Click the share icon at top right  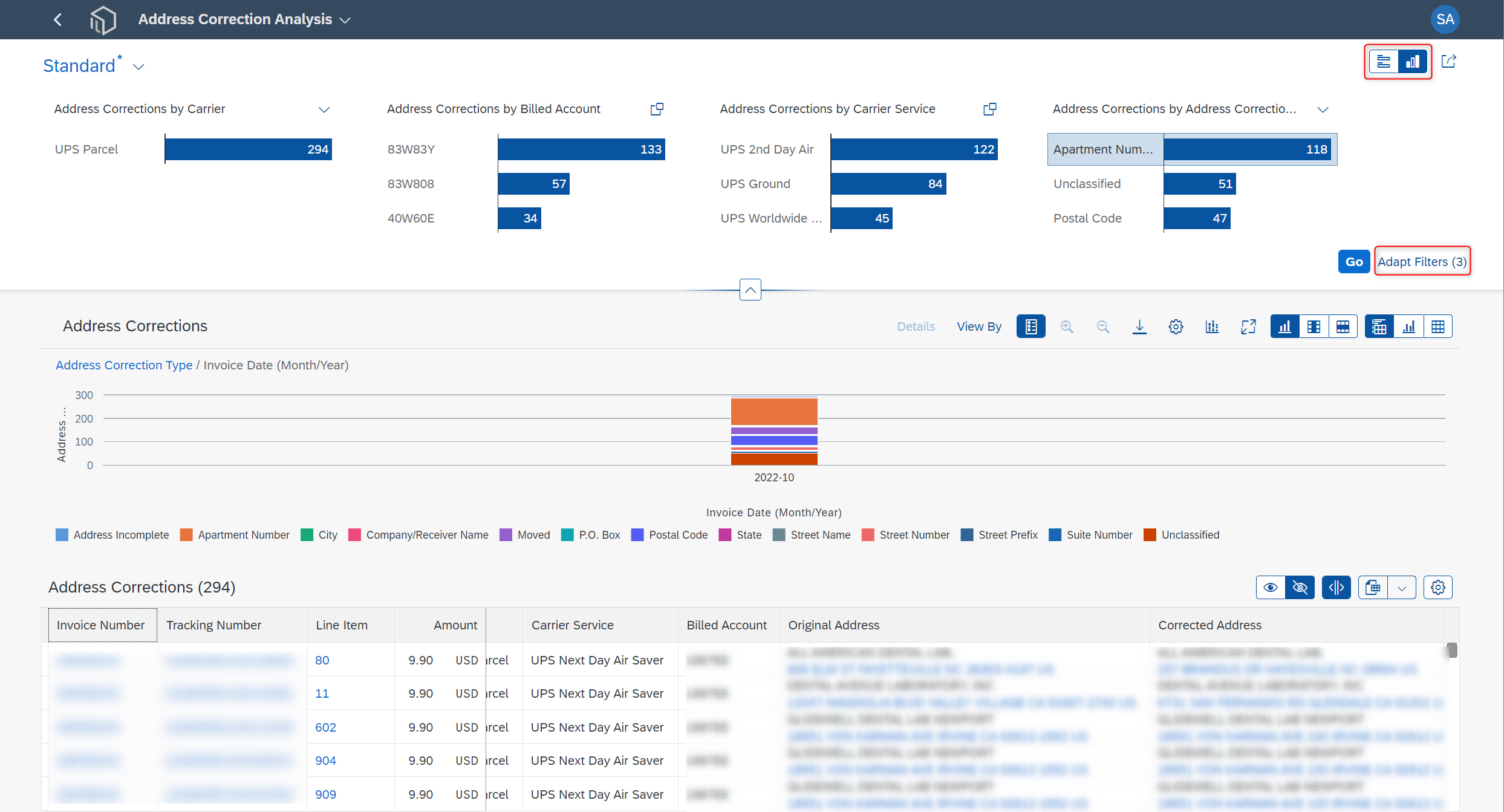click(1449, 61)
